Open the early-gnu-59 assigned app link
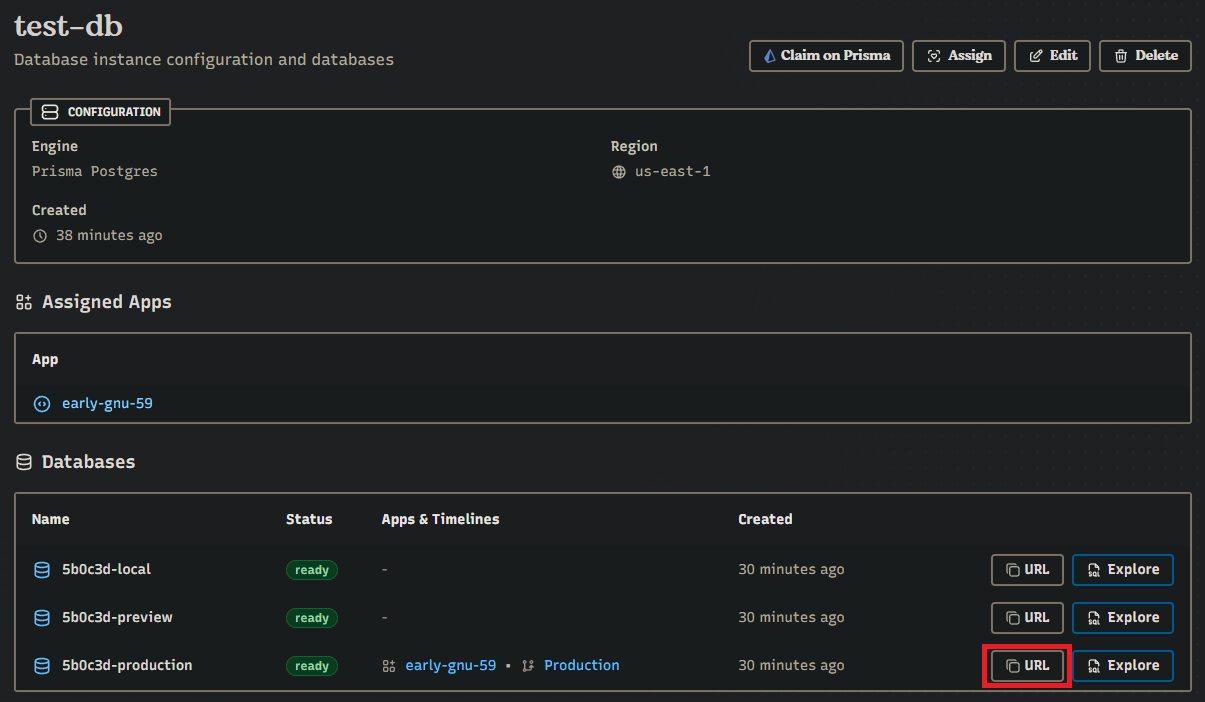 click(x=107, y=404)
